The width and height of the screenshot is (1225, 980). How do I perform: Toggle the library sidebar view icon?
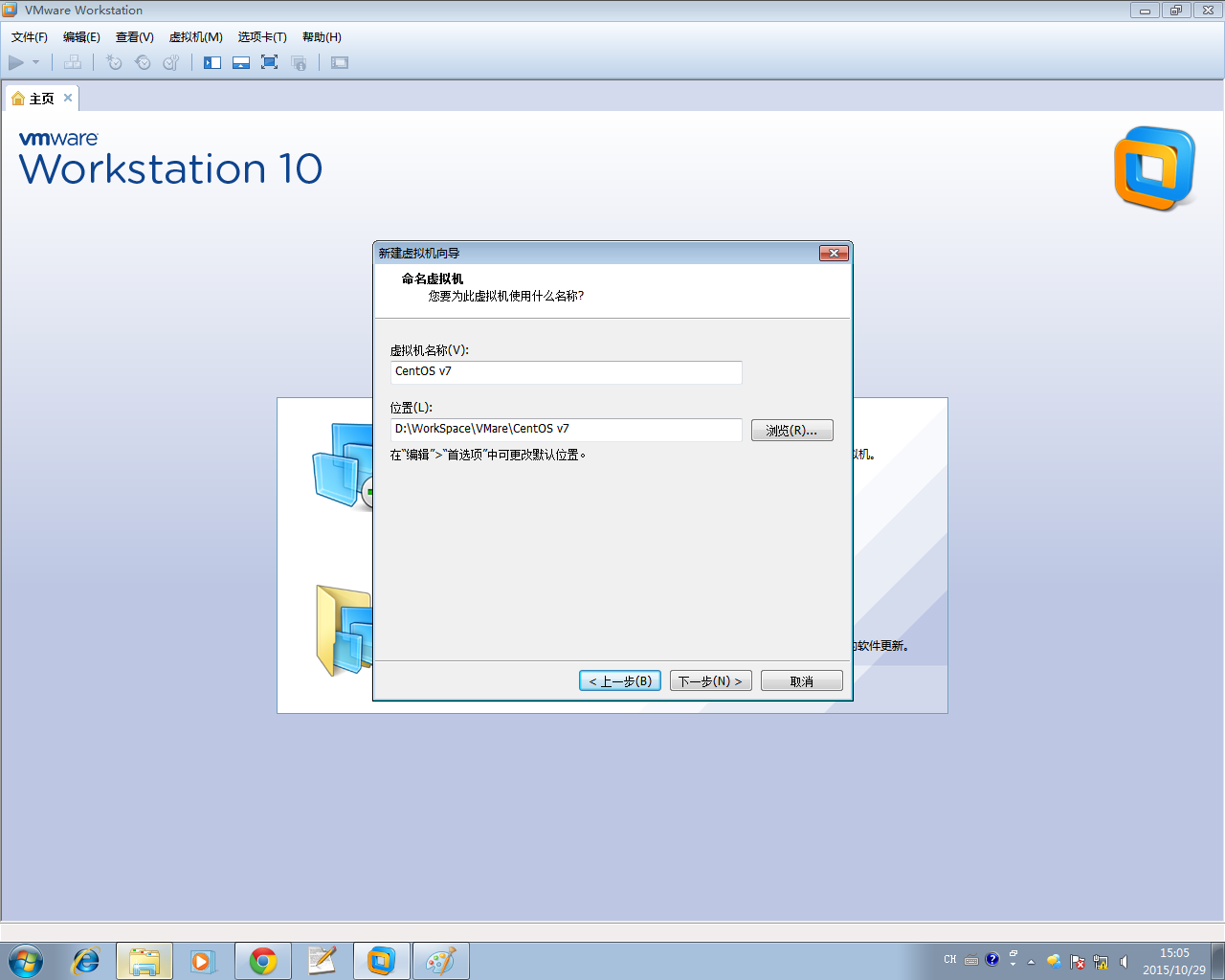(212, 62)
